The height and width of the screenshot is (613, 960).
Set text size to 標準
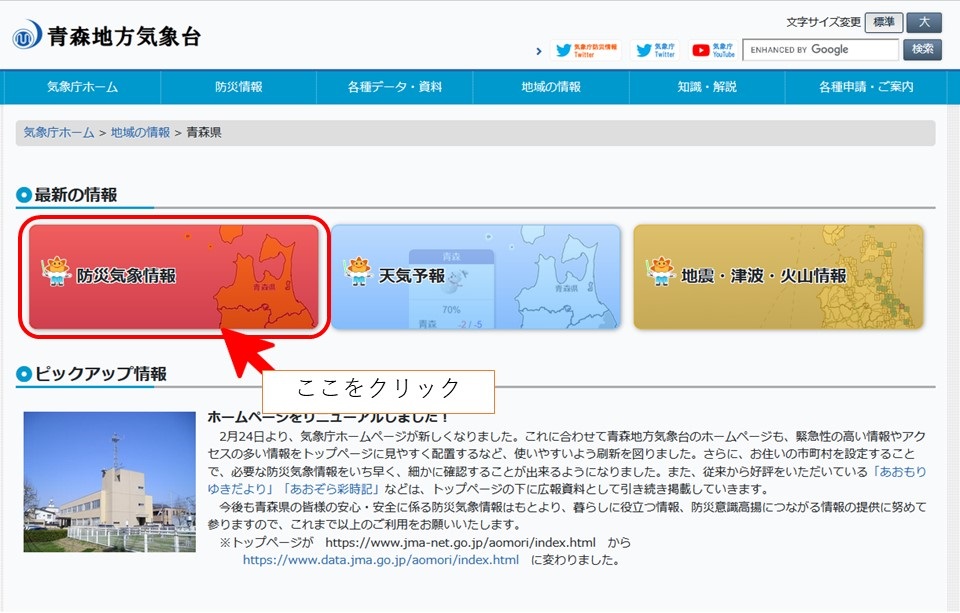click(x=884, y=22)
